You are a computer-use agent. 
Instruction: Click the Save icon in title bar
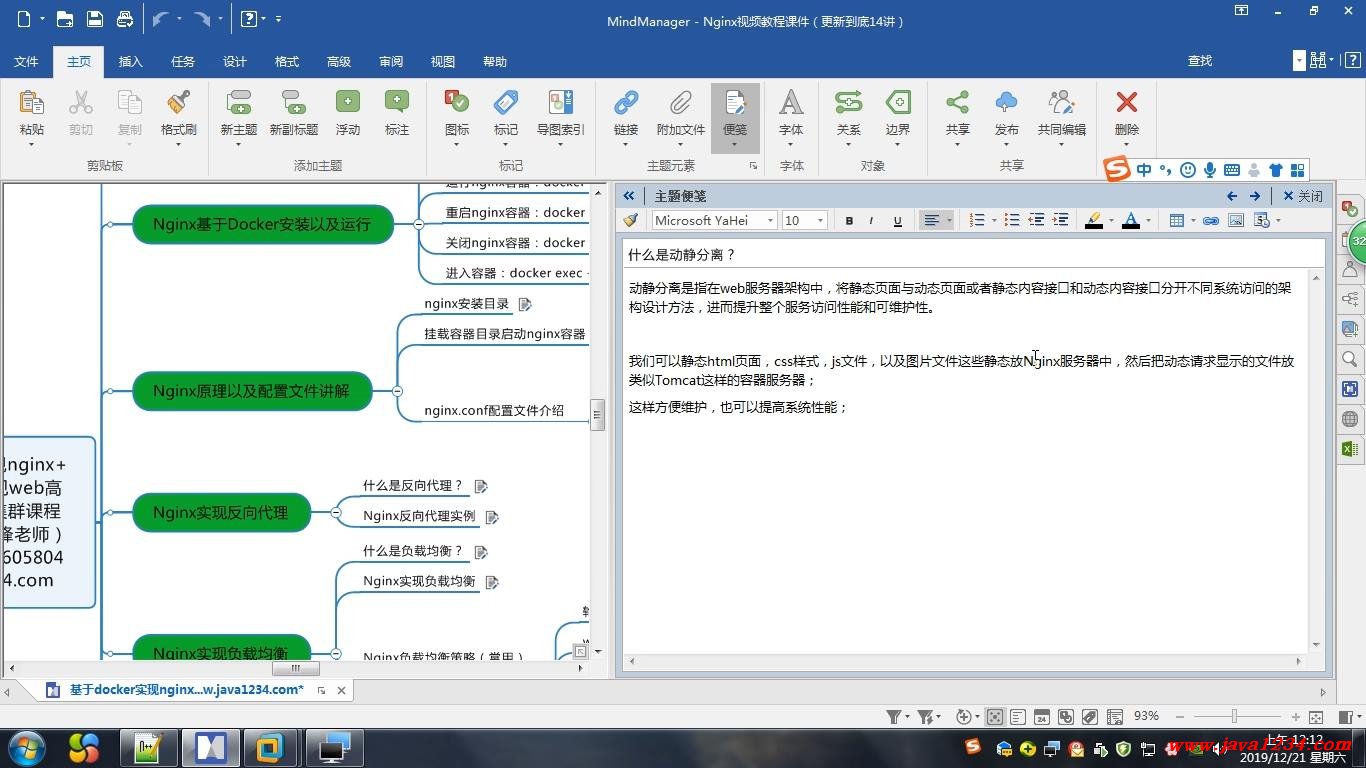pos(95,19)
